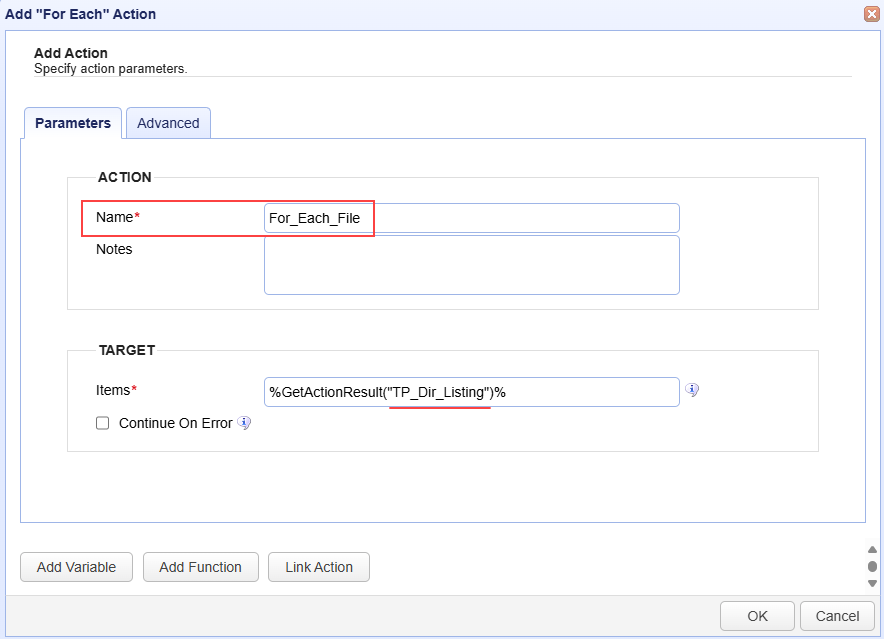Open the Items field info tooltip icon

coord(692,390)
